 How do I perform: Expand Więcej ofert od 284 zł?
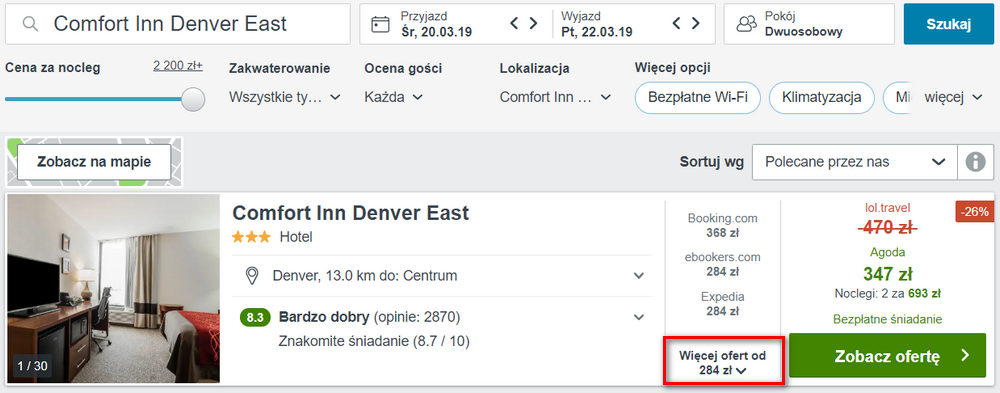[x=723, y=362]
